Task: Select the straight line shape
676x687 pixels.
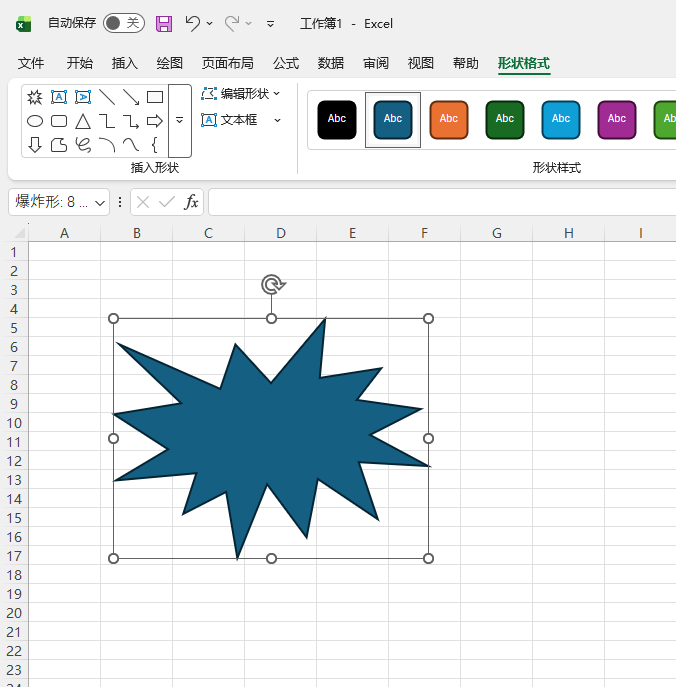Action: (x=107, y=97)
